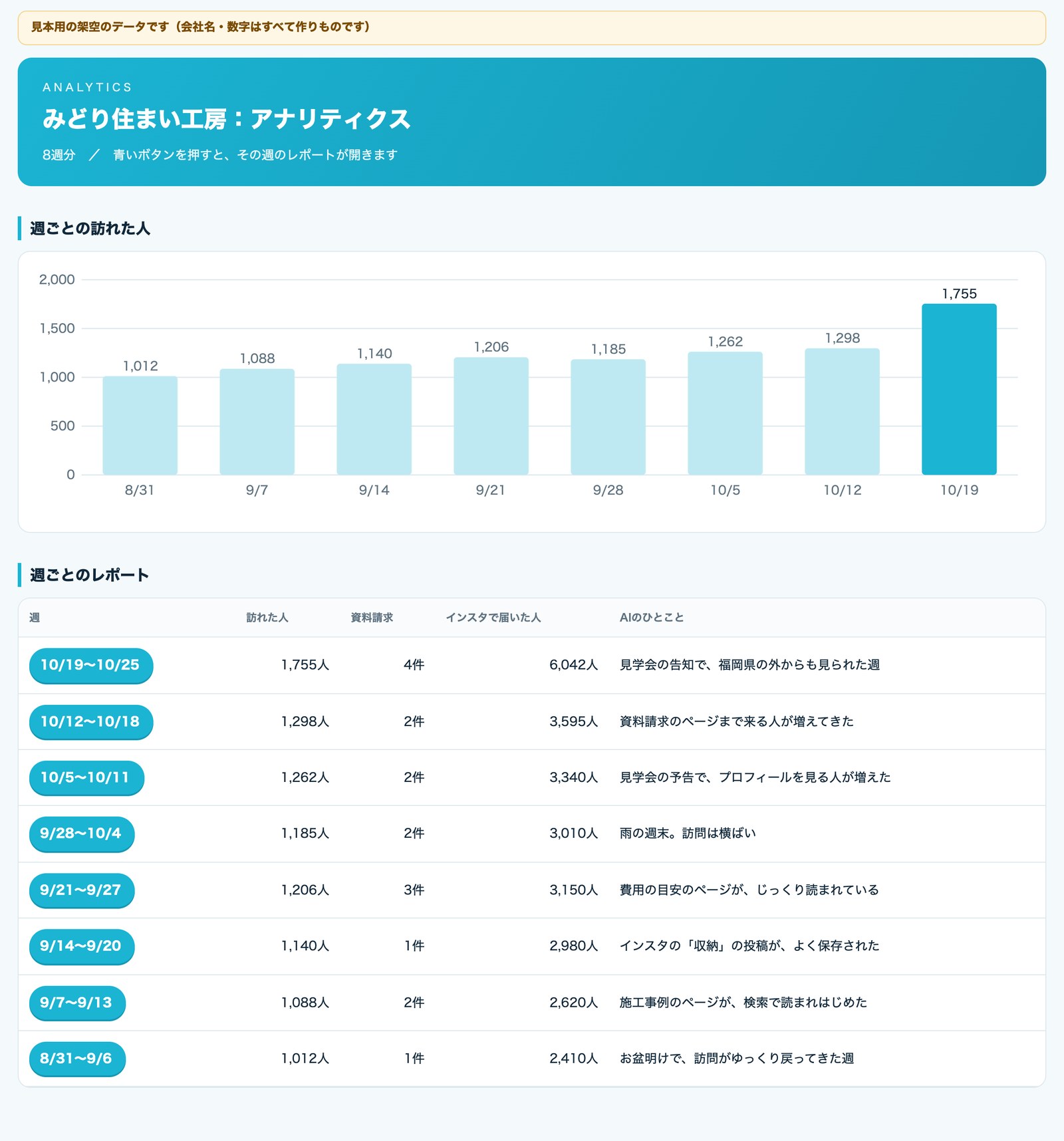Click the 1,206 label above the chart bar

click(x=491, y=347)
